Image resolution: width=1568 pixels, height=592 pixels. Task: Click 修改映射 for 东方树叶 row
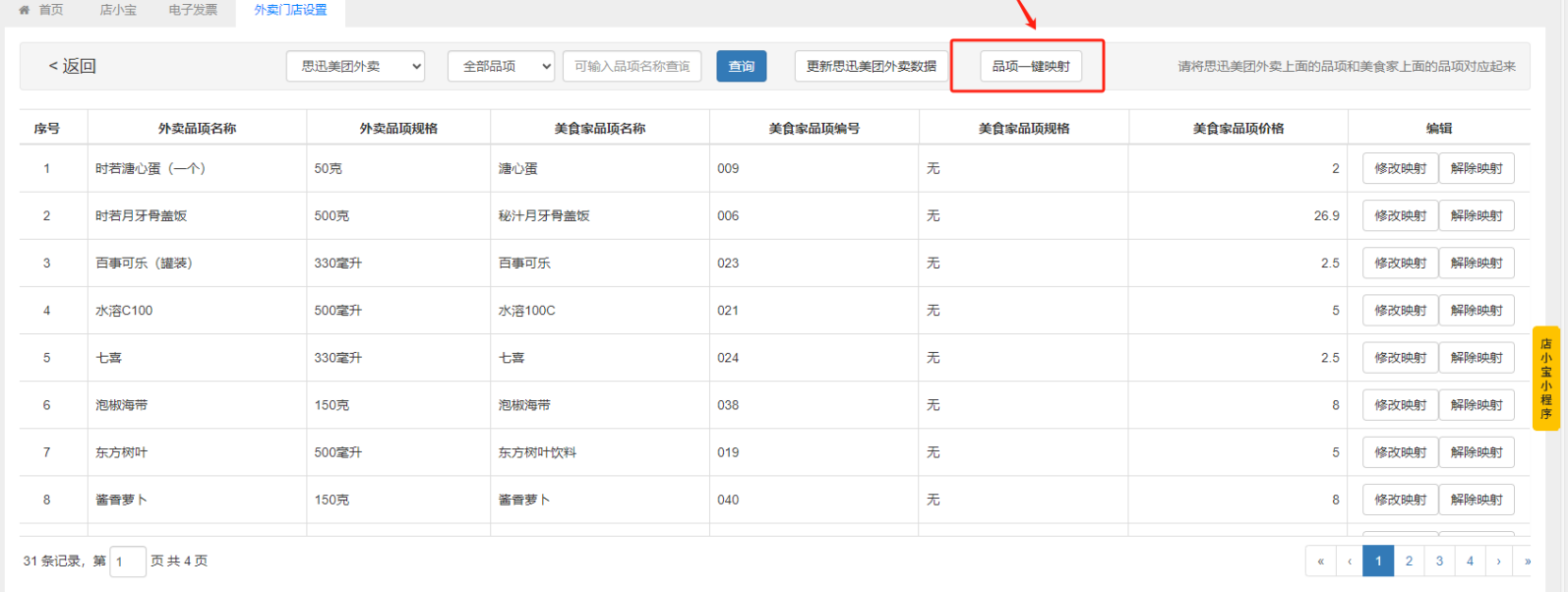(x=1400, y=452)
